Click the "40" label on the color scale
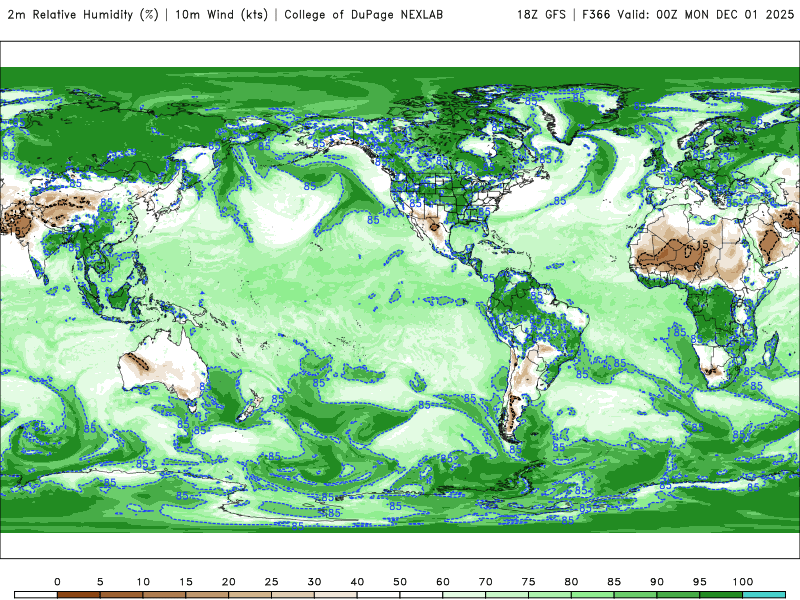Image resolution: width=800 pixels, height=600 pixels. (x=357, y=582)
